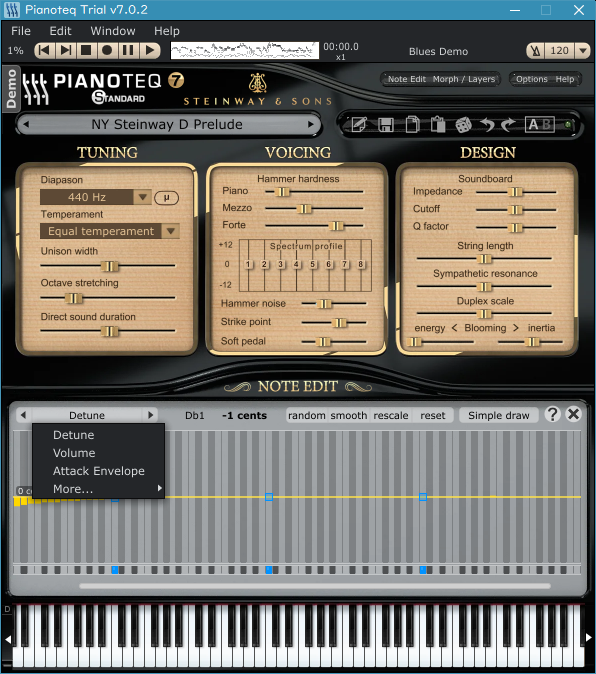Stop MIDI playback
Viewport: 596px width, 674px height.
(x=86, y=51)
